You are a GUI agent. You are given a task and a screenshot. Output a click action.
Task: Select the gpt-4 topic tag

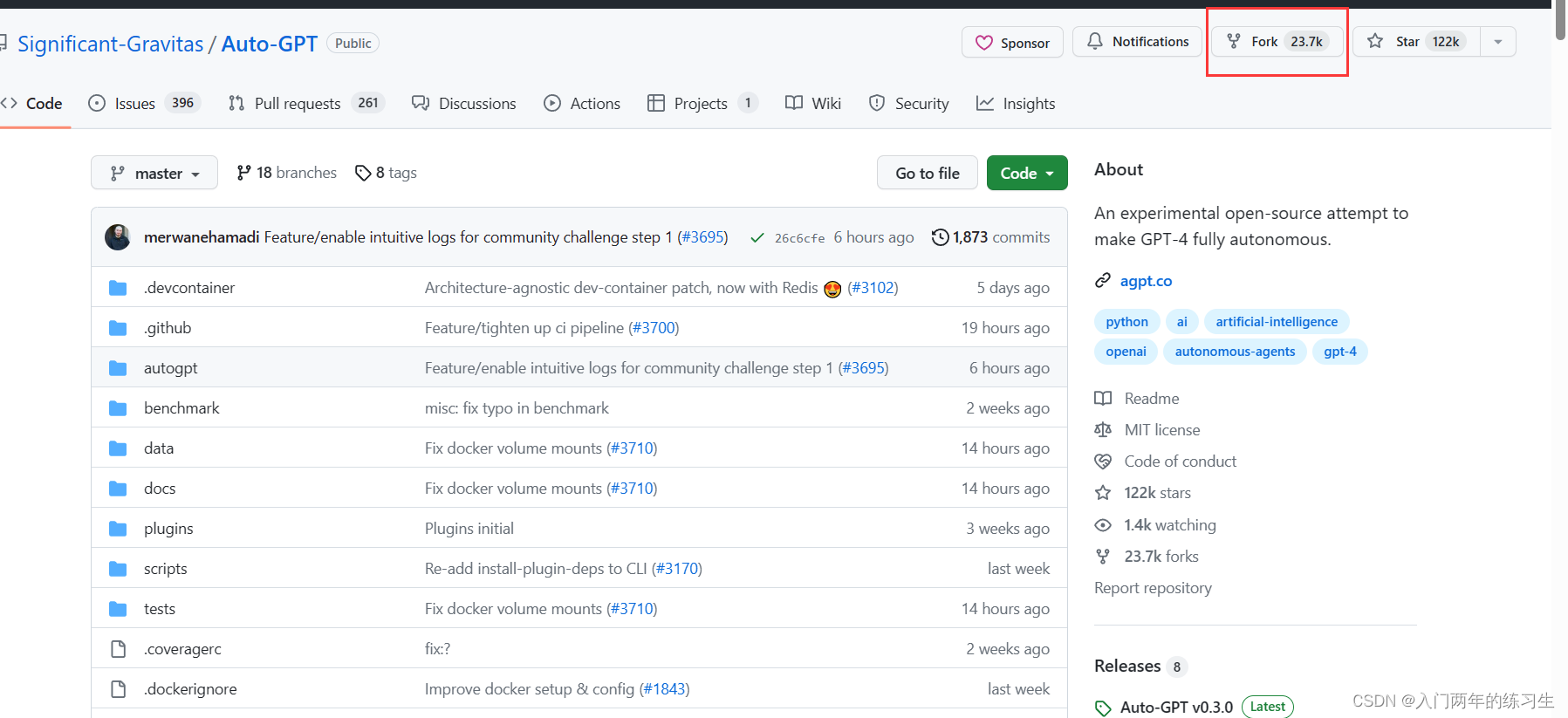1340,352
